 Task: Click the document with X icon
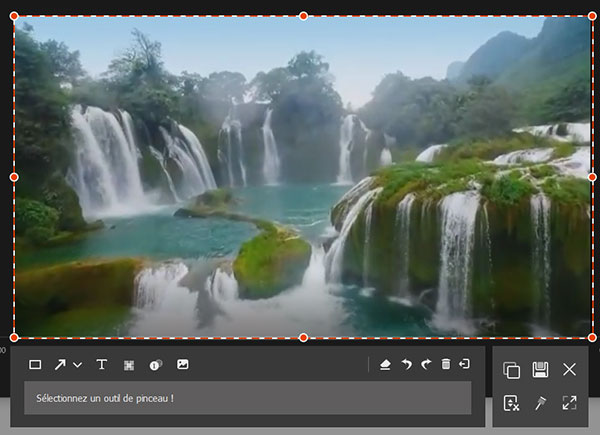[511, 403]
